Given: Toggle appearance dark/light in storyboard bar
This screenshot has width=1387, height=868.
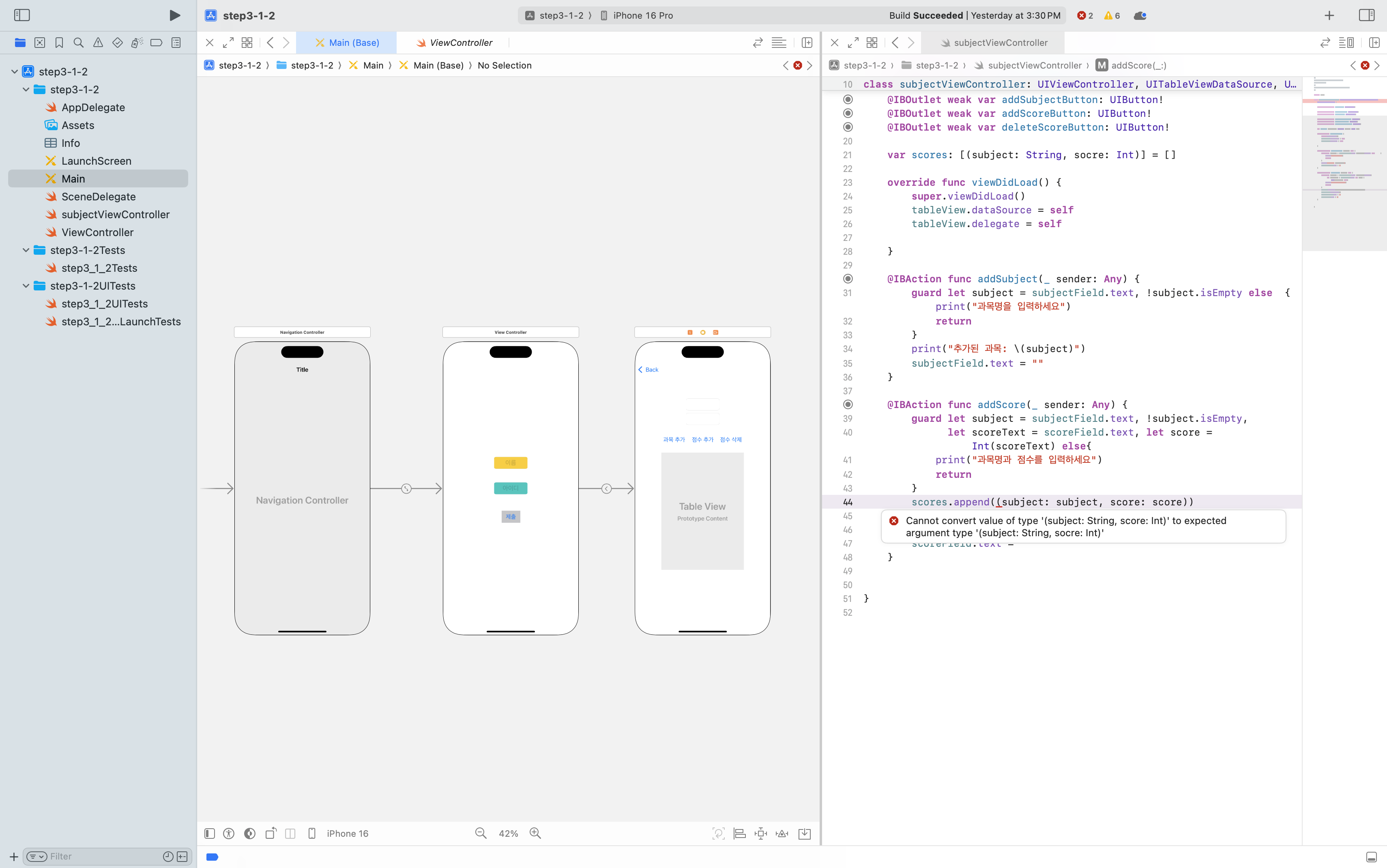Looking at the screenshot, I should (250, 833).
